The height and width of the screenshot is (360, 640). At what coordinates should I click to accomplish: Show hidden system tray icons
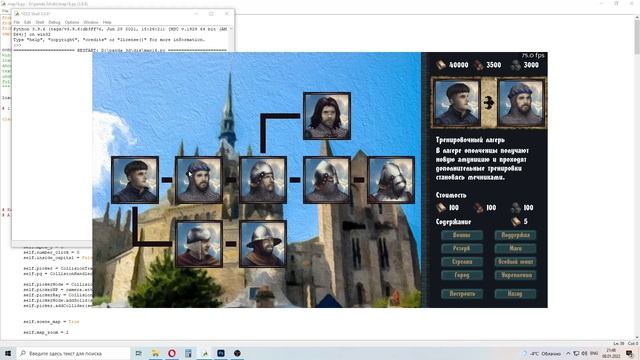(x=568, y=353)
